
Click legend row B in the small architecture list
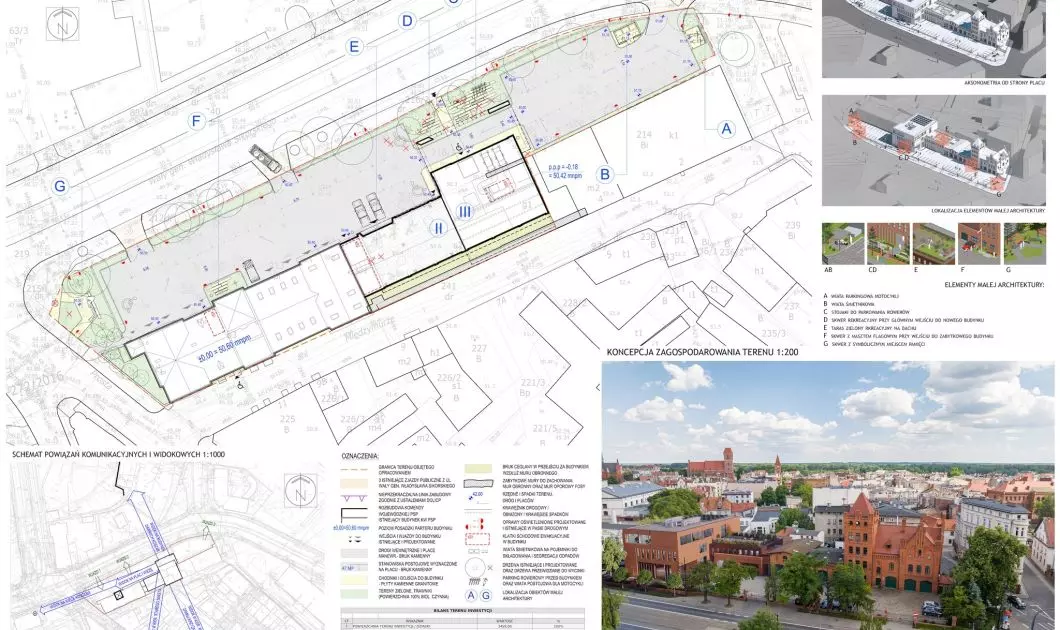(850, 304)
